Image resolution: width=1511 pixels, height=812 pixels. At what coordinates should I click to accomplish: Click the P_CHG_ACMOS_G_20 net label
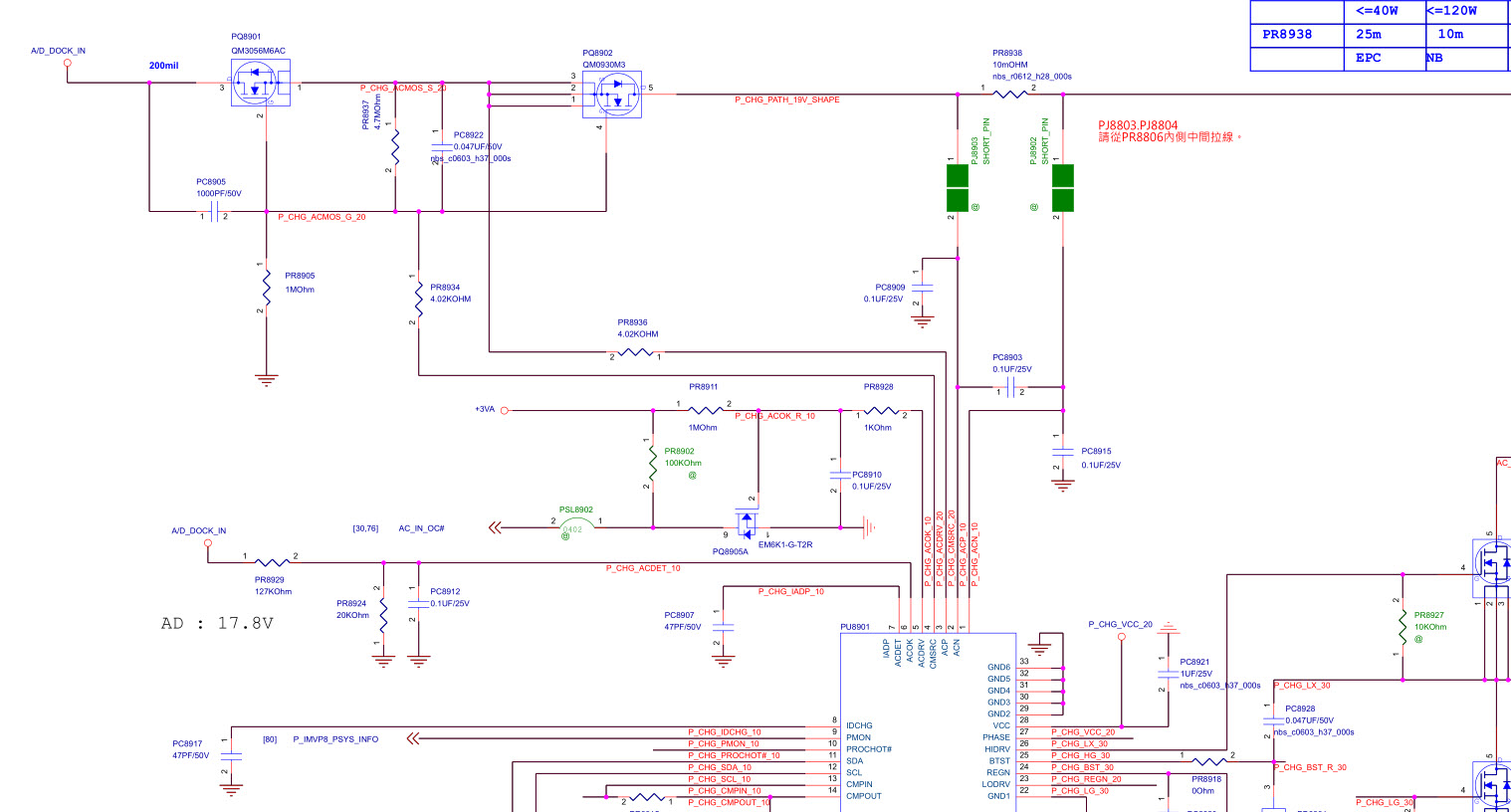click(x=322, y=217)
